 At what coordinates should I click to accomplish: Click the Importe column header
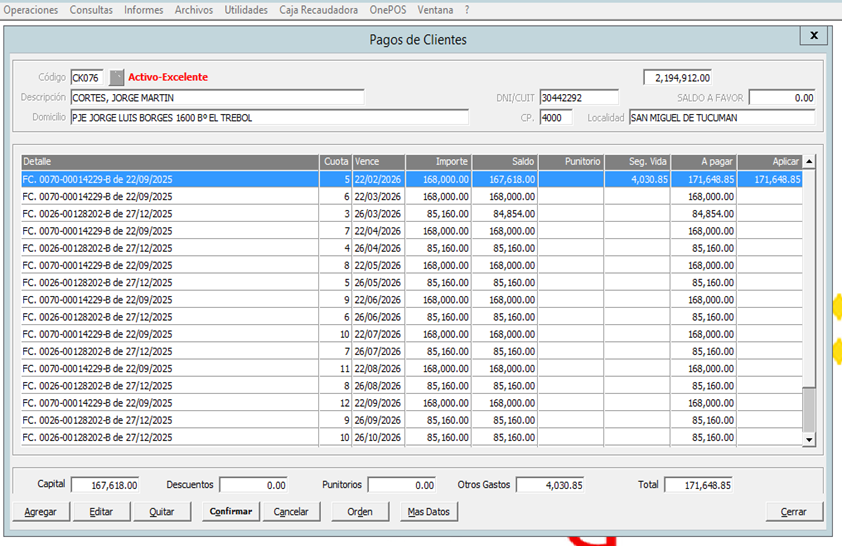438,162
